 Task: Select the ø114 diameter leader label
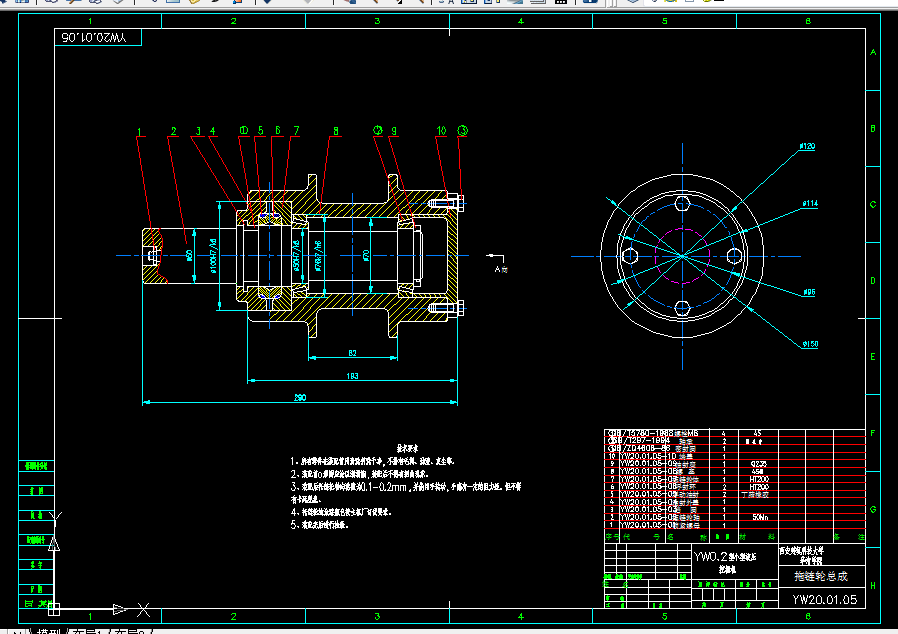point(810,203)
